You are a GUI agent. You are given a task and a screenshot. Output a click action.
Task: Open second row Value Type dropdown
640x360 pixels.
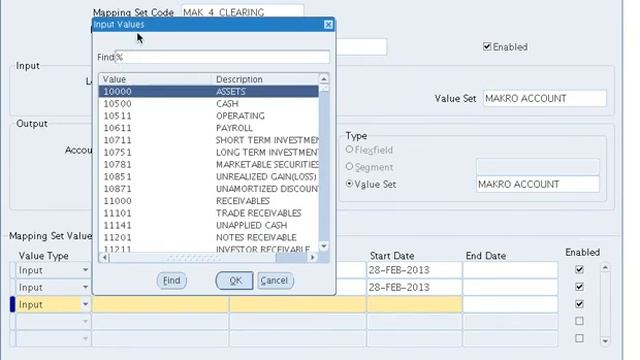(85, 287)
